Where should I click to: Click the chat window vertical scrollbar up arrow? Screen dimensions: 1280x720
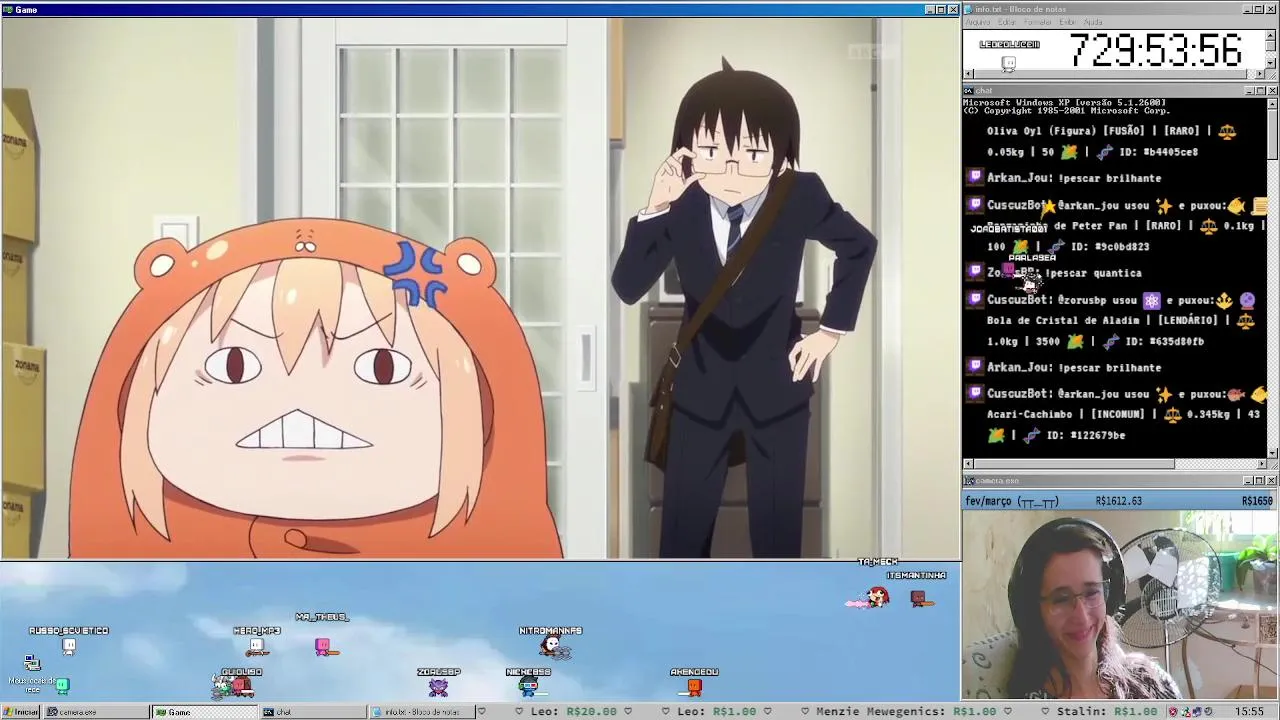coord(1272,103)
